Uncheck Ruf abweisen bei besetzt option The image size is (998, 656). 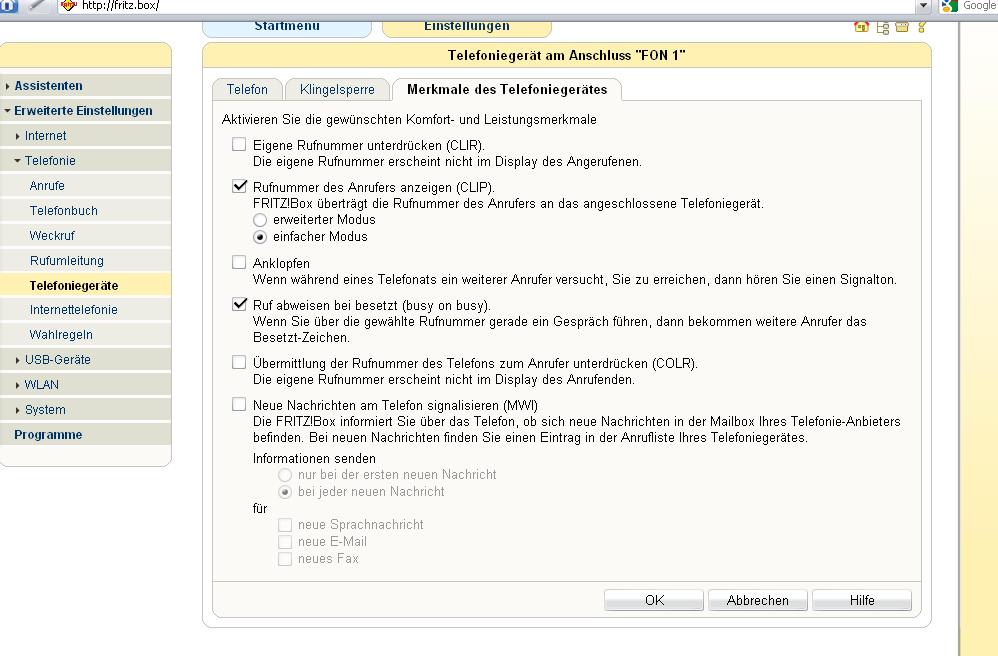coord(239,304)
